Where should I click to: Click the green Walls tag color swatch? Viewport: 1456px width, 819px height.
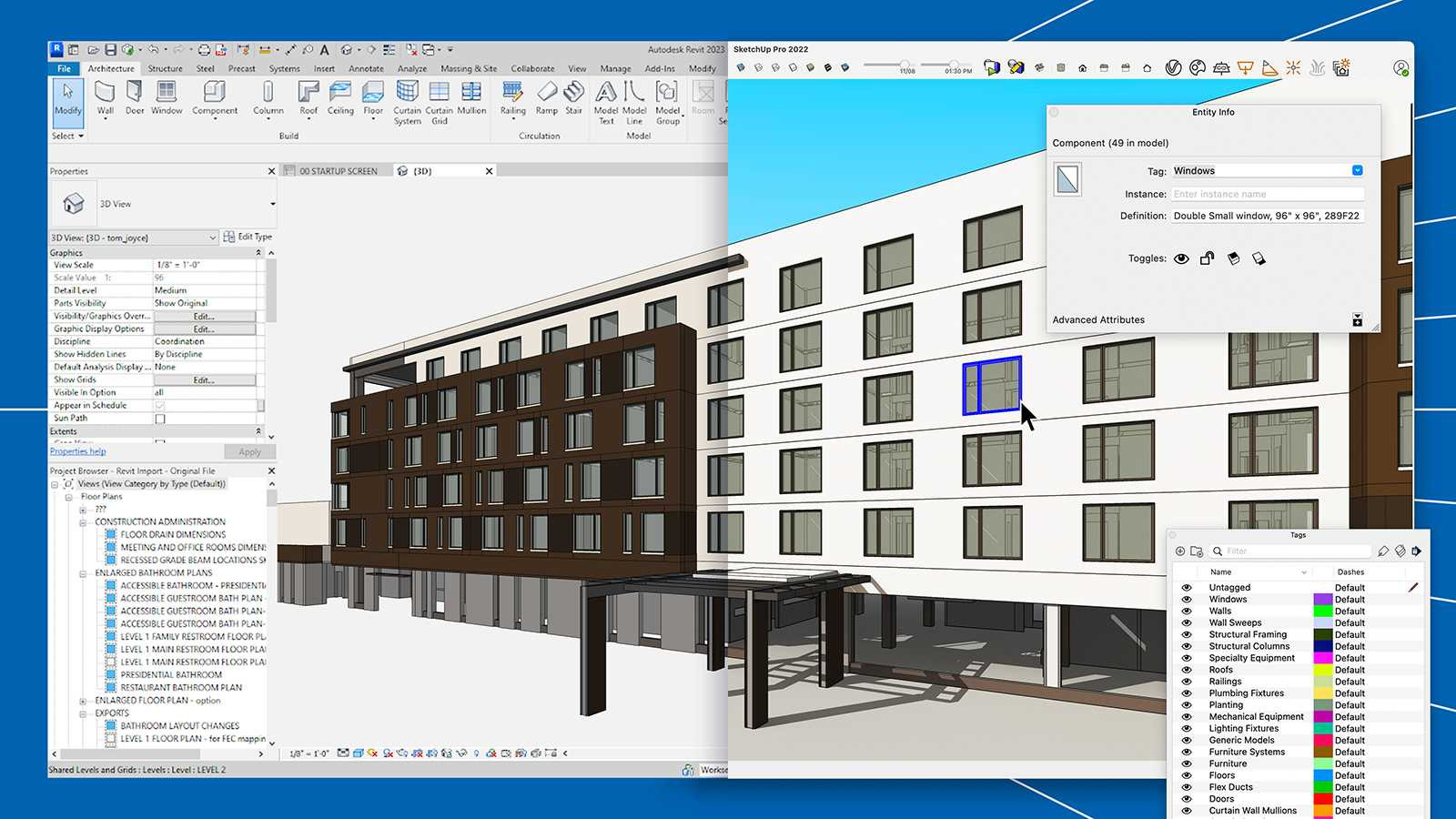tap(1321, 611)
